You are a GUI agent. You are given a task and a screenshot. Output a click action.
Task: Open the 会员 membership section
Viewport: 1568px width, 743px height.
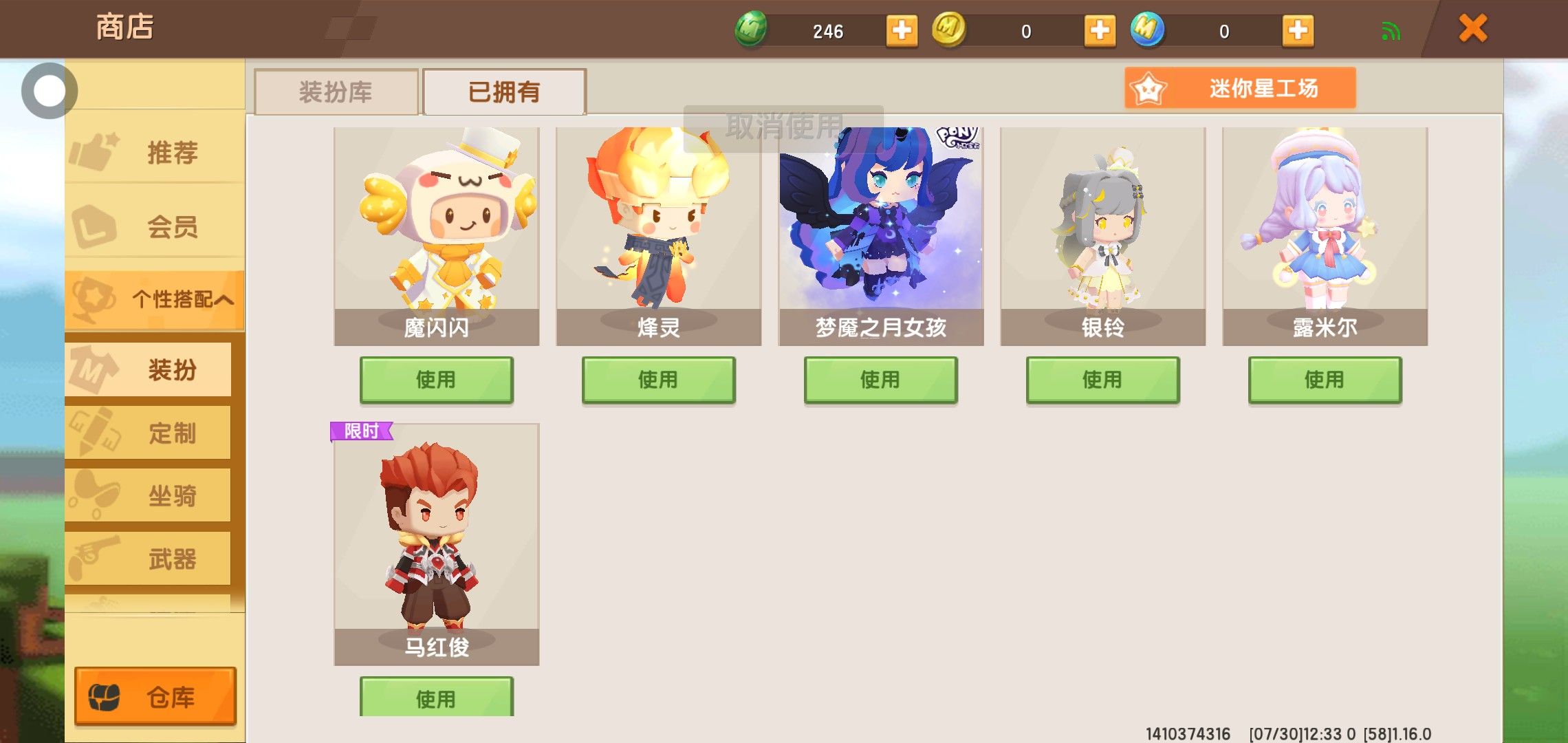point(155,226)
